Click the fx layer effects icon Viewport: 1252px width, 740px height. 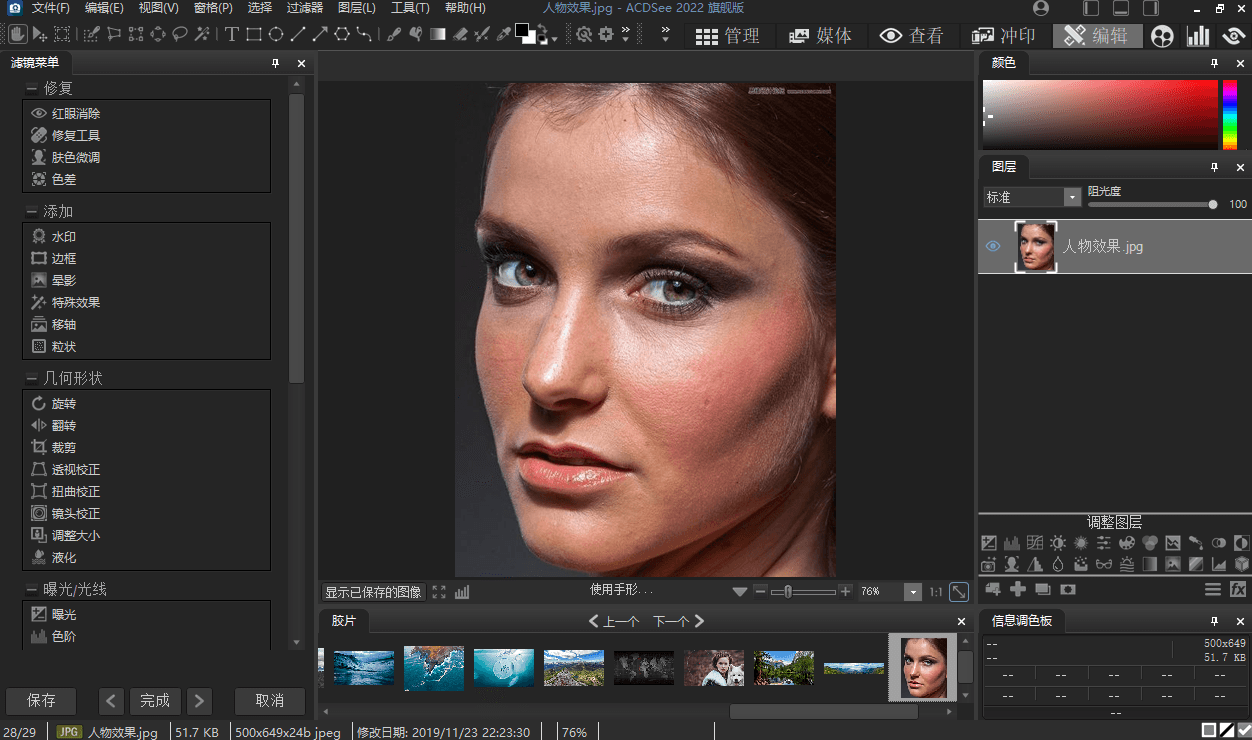1238,589
